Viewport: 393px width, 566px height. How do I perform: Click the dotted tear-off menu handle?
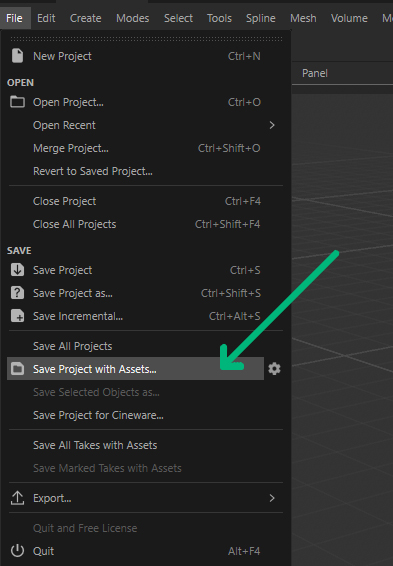(146, 39)
